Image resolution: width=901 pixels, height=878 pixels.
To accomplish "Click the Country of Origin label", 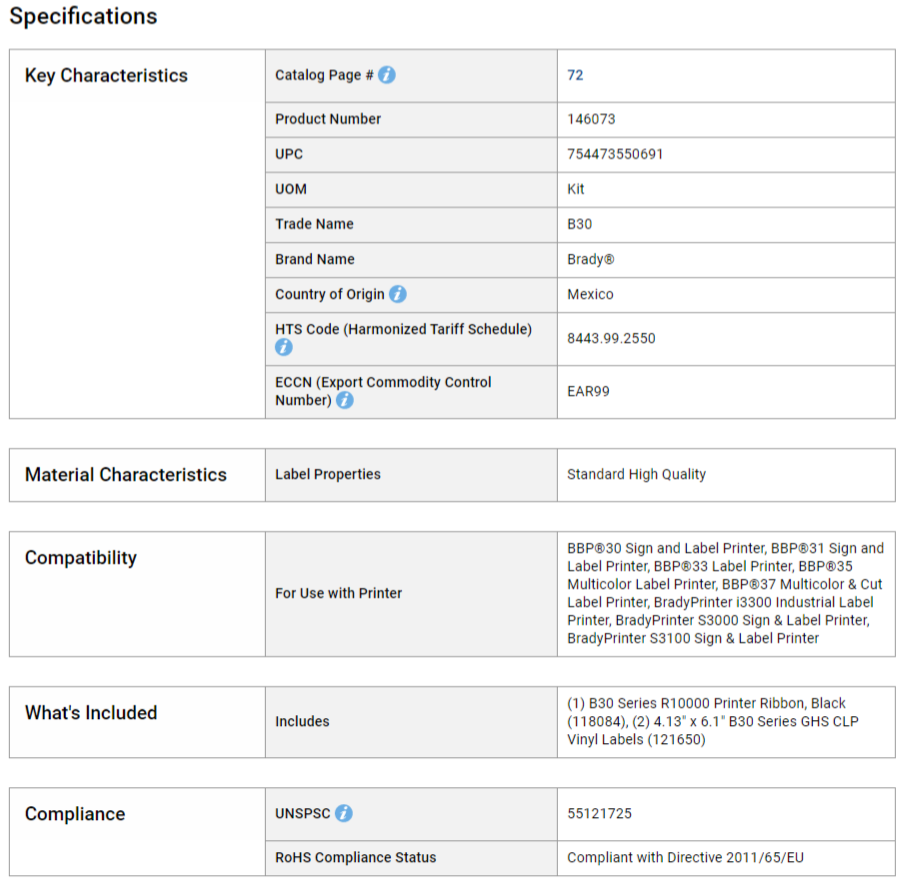I will [x=330, y=294].
